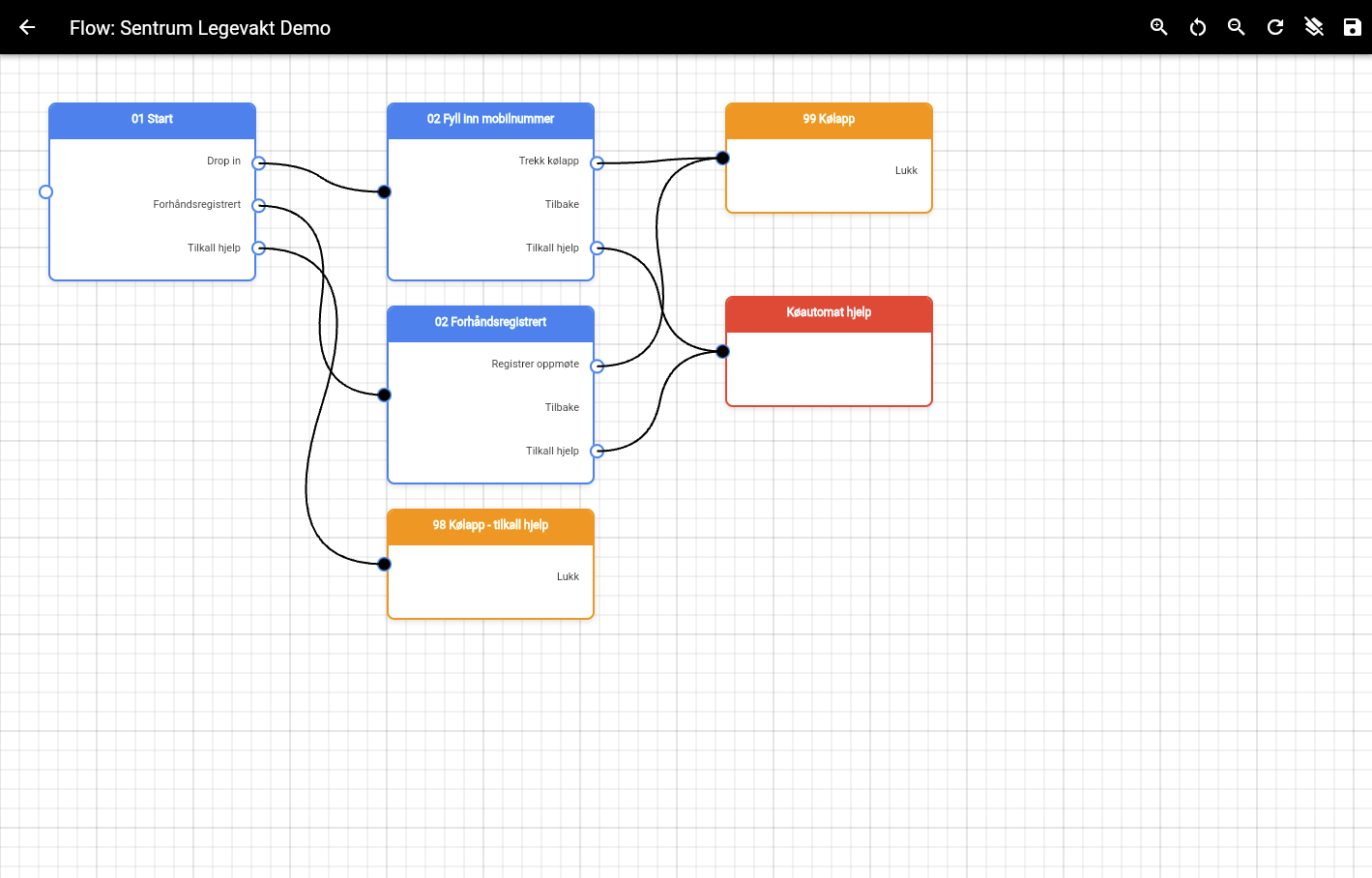Zoom out of the flow canvas
Screen dimensions: 1372x878
point(1236,27)
